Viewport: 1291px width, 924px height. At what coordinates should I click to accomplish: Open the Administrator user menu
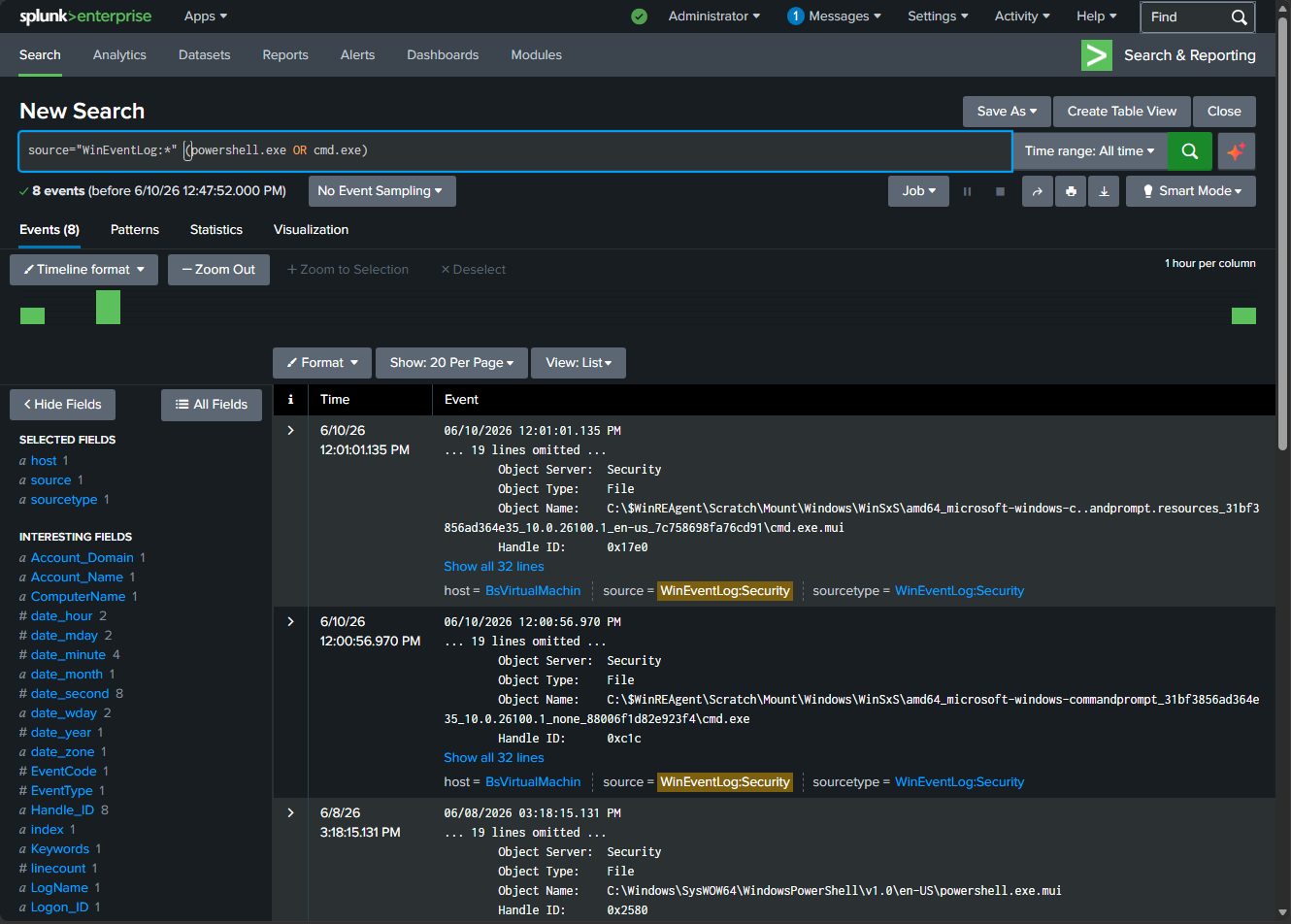click(714, 16)
